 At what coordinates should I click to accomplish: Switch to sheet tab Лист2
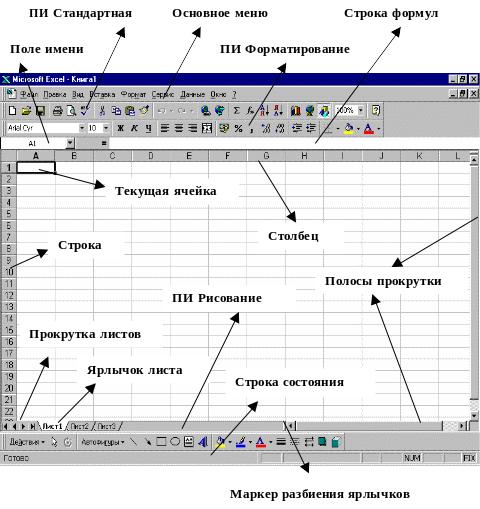point(79,426)
